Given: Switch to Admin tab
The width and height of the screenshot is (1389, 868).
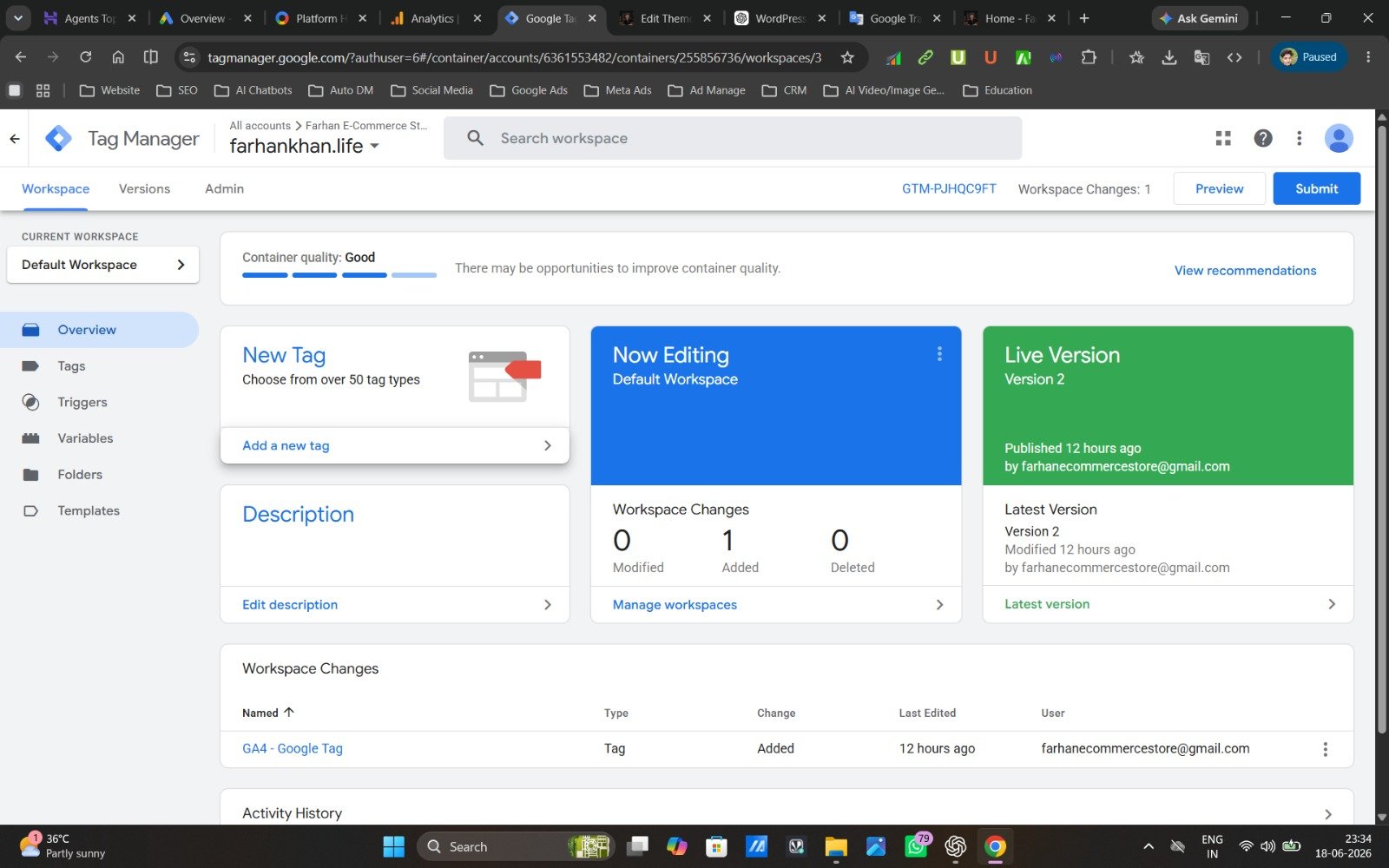Looking at the screenshot, I should pos(224,188).
